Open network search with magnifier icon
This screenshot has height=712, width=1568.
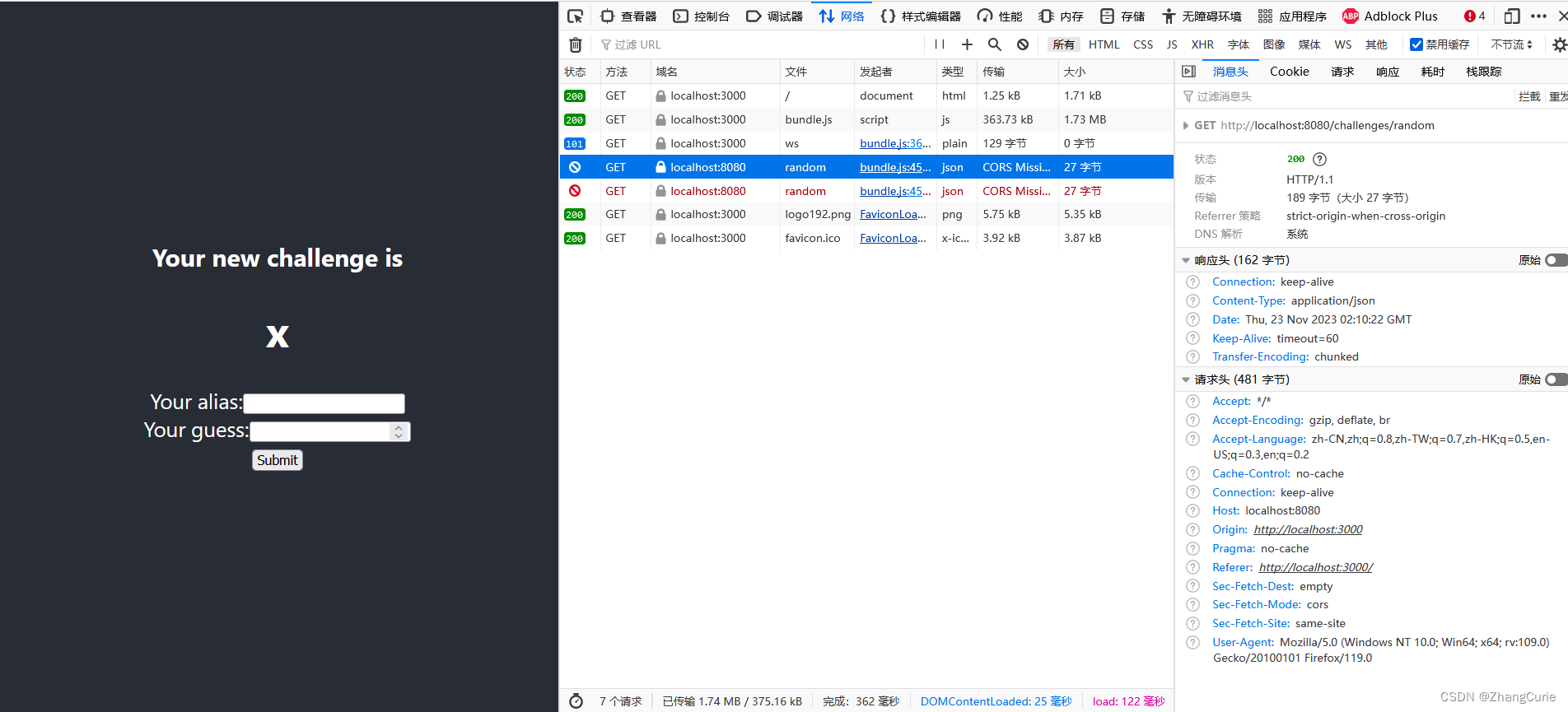click(995, 44)
